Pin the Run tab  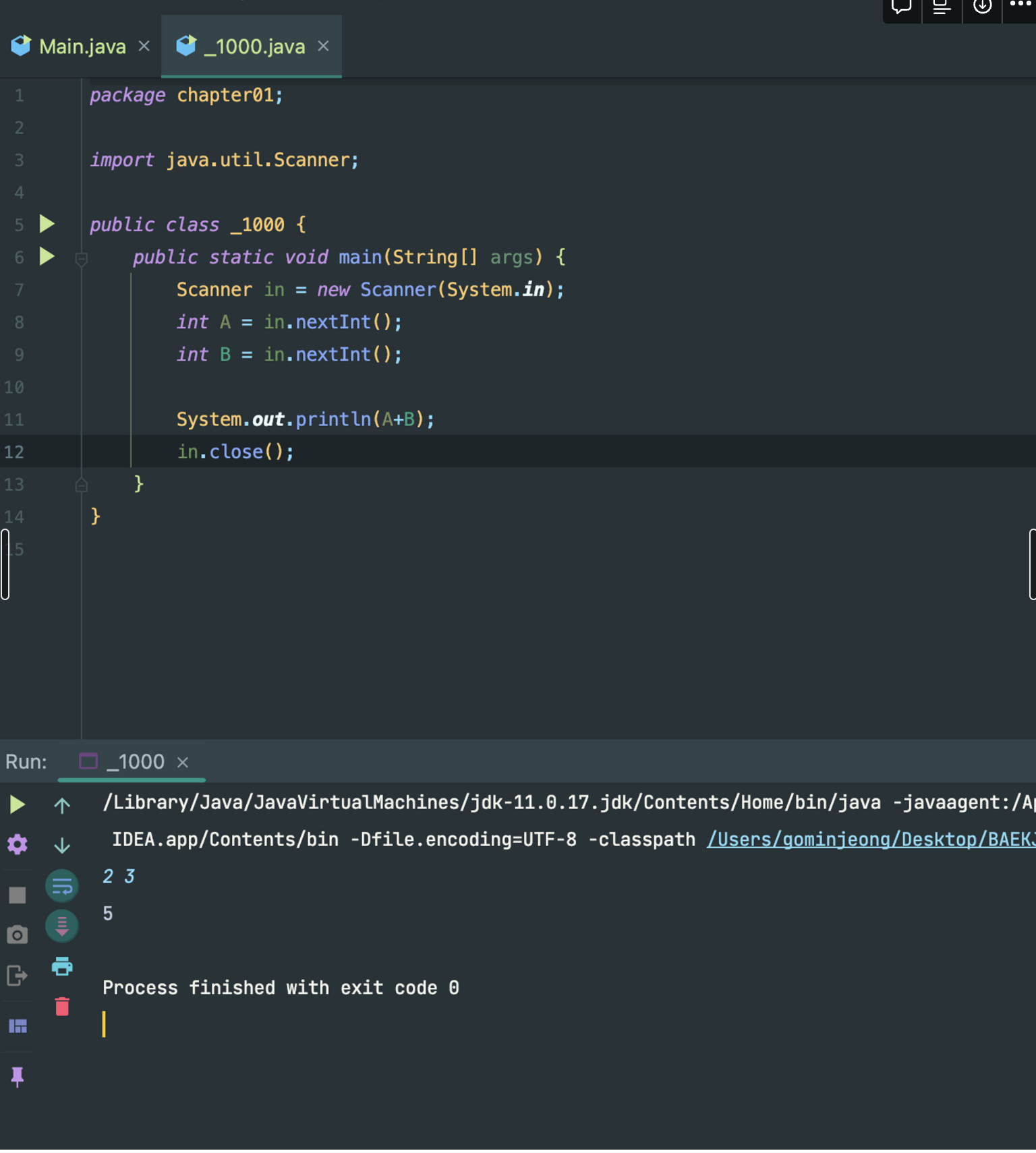pyautogui.click(x=18, y=1077)
